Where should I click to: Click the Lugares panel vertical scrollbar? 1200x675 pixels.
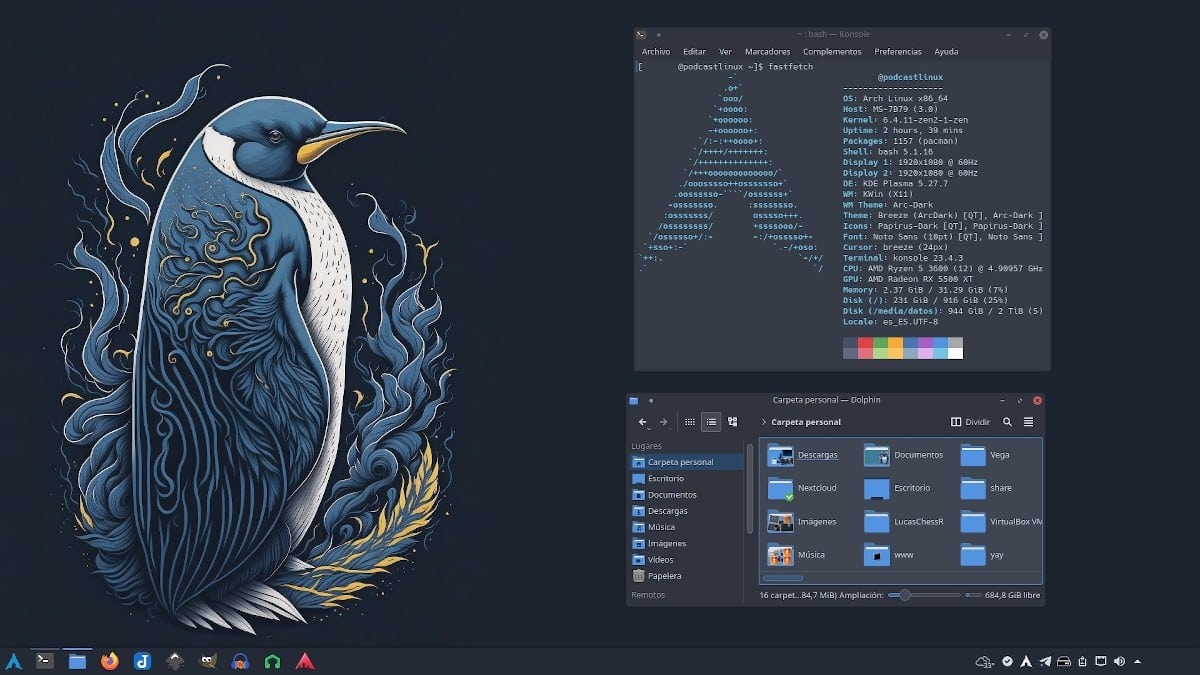(x=751, y=490)
